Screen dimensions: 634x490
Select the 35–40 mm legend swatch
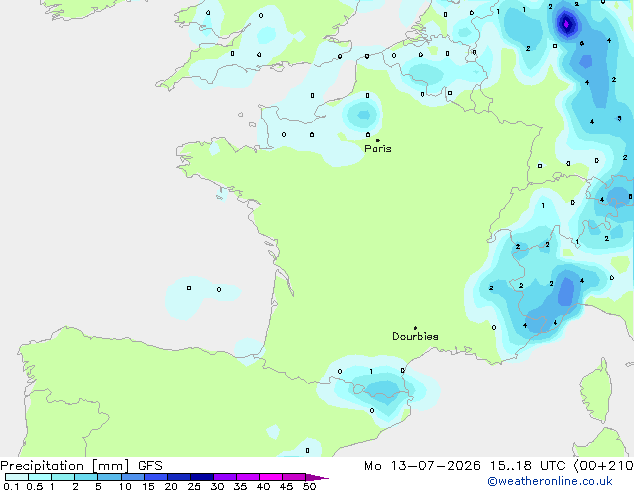247,477
